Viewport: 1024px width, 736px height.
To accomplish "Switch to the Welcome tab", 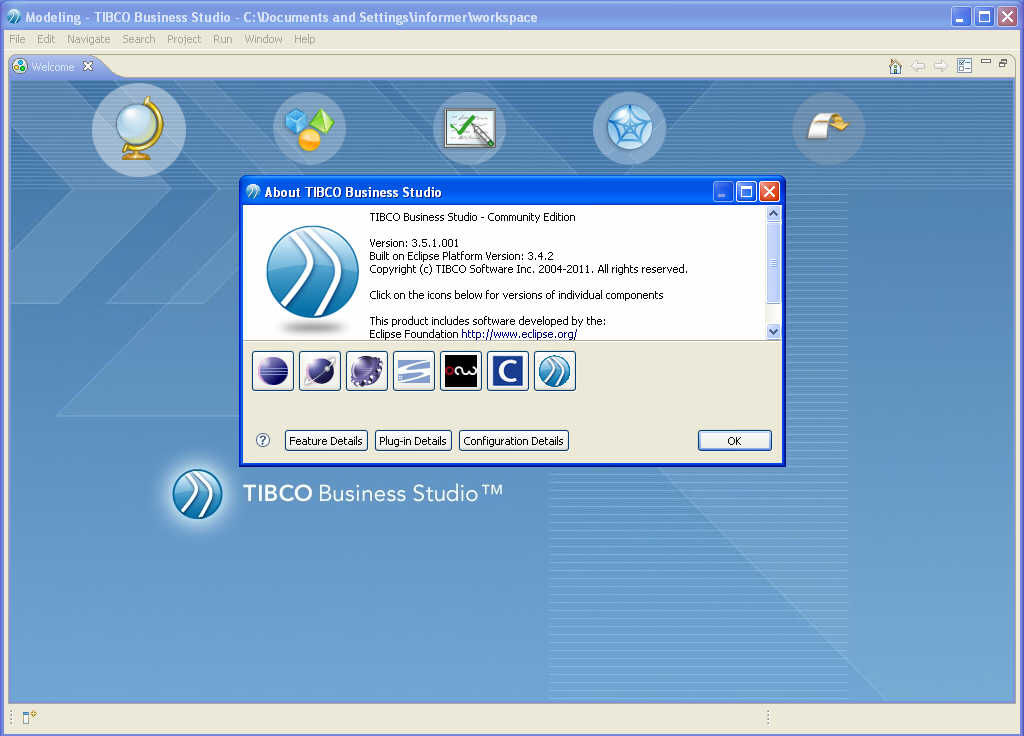I will point(50,66).
